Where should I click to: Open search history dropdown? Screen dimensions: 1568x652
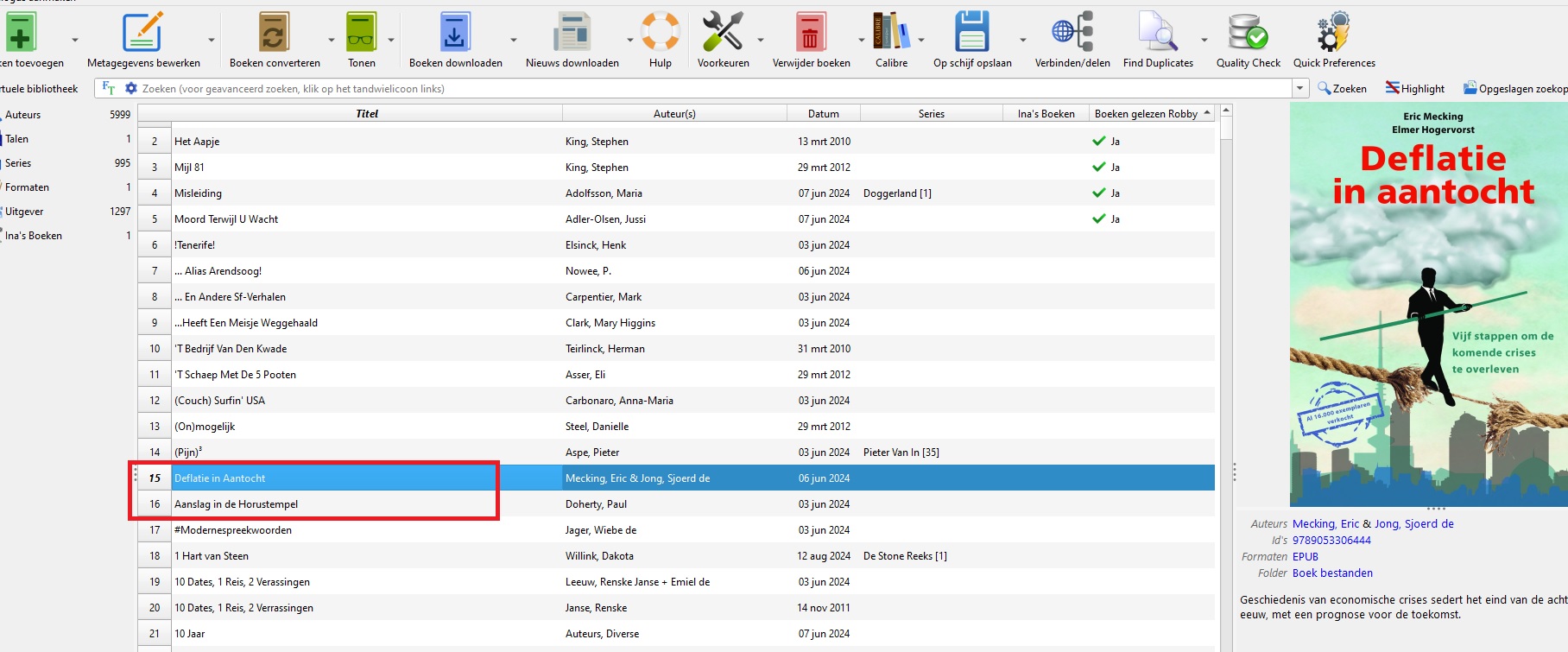[1300, 88]
